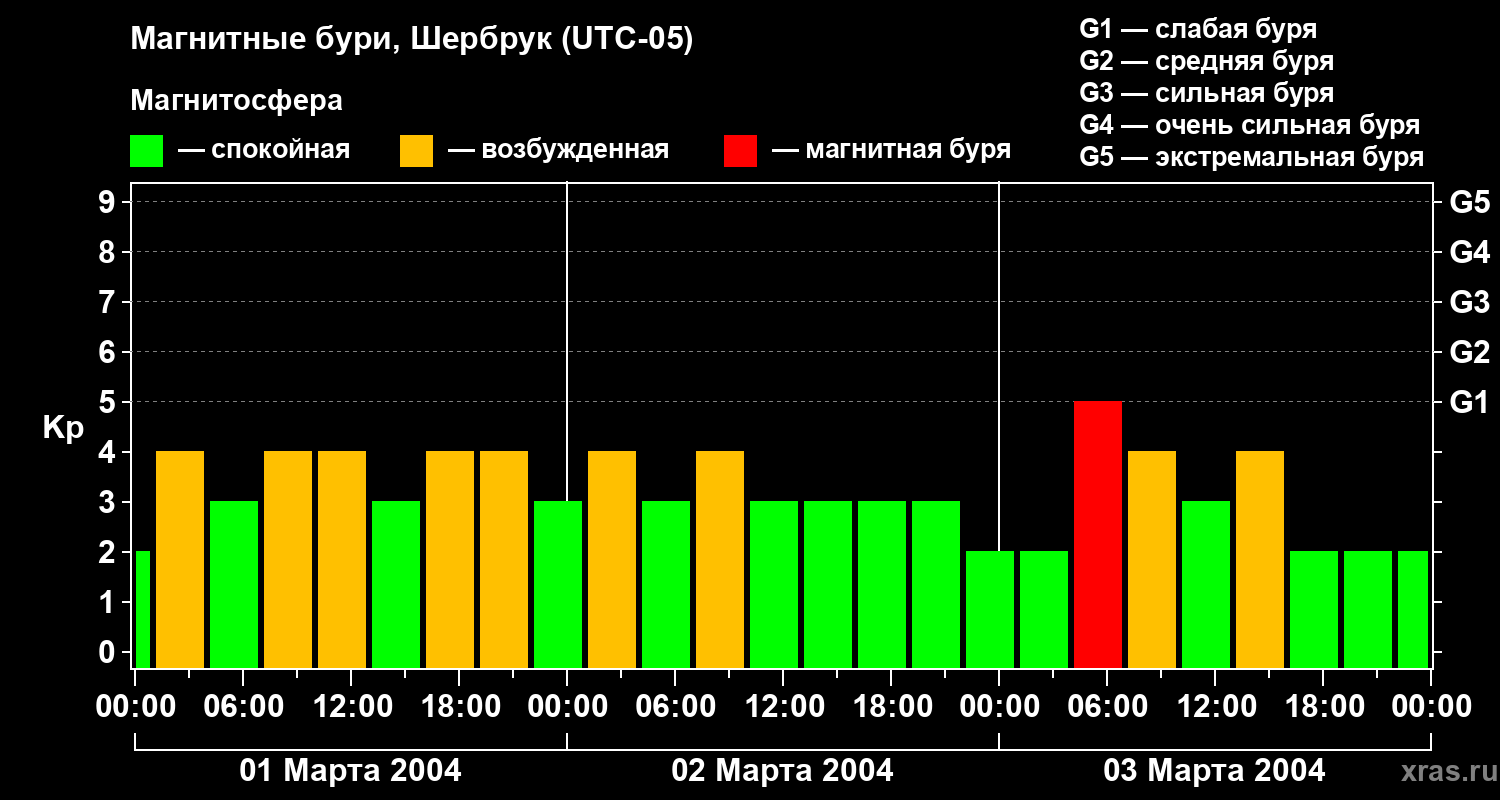Screen dimensions: 1500x800
Task: Select the red Kp 5 storm bar
Action: [1097, 534]
